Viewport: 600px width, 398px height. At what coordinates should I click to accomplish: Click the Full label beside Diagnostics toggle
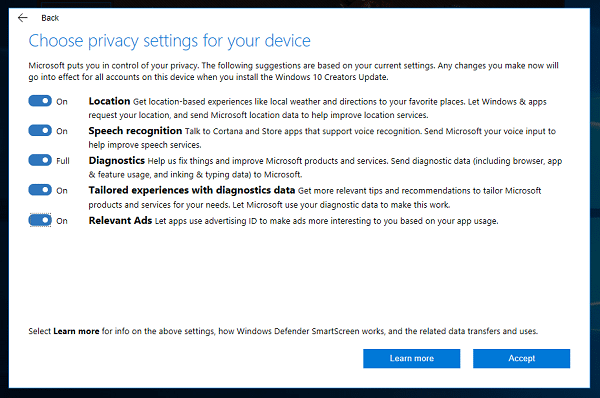click(x=63, y=161)
